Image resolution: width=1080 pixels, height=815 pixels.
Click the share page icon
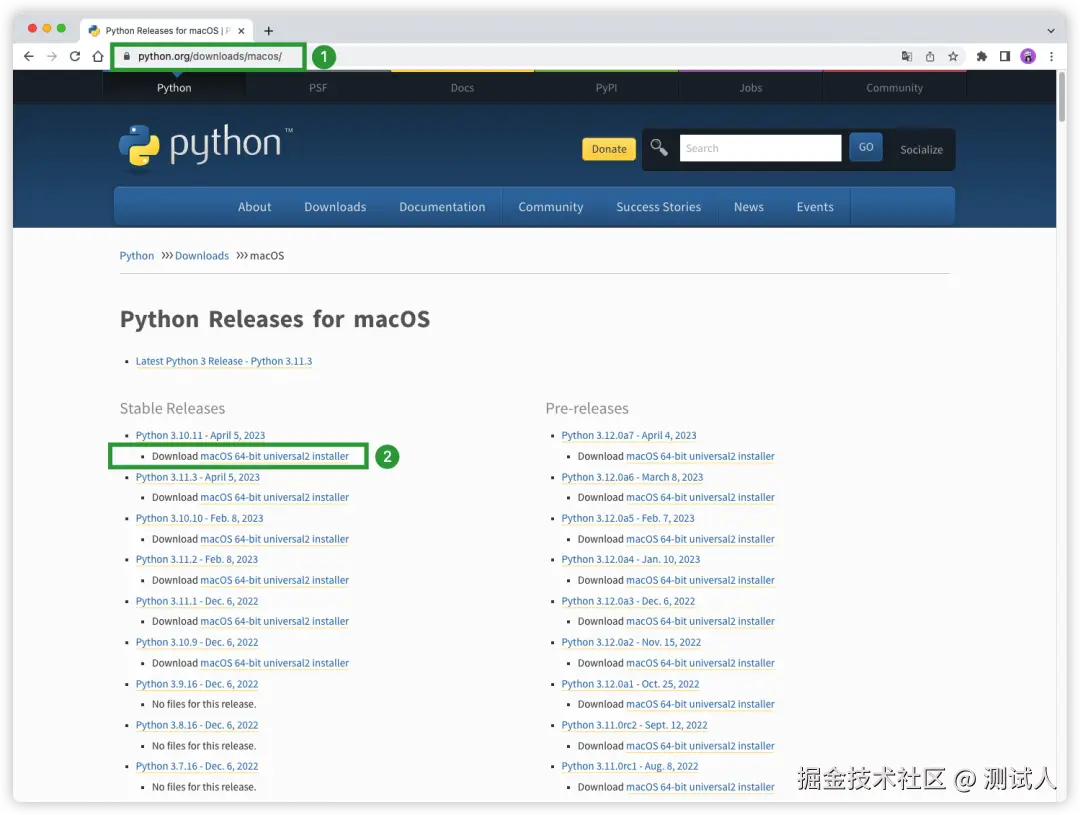click(x=930, y=56)
